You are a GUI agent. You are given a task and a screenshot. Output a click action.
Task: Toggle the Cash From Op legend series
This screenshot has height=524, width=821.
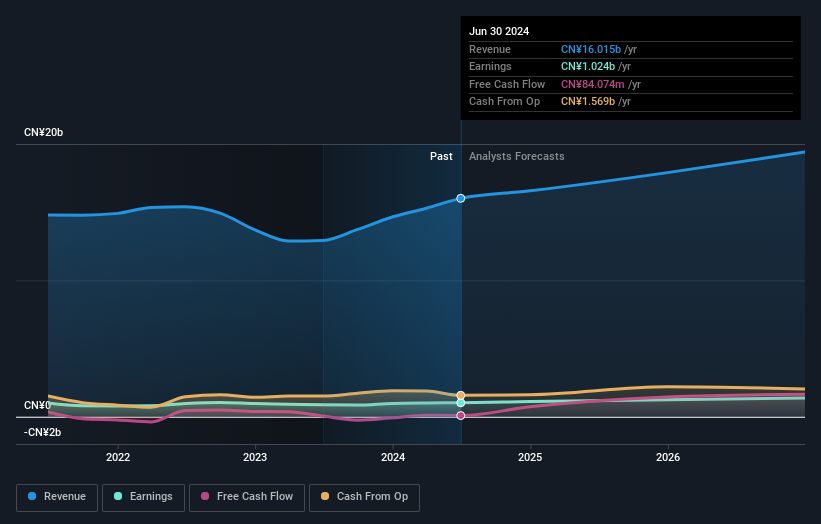pos(364,497)
